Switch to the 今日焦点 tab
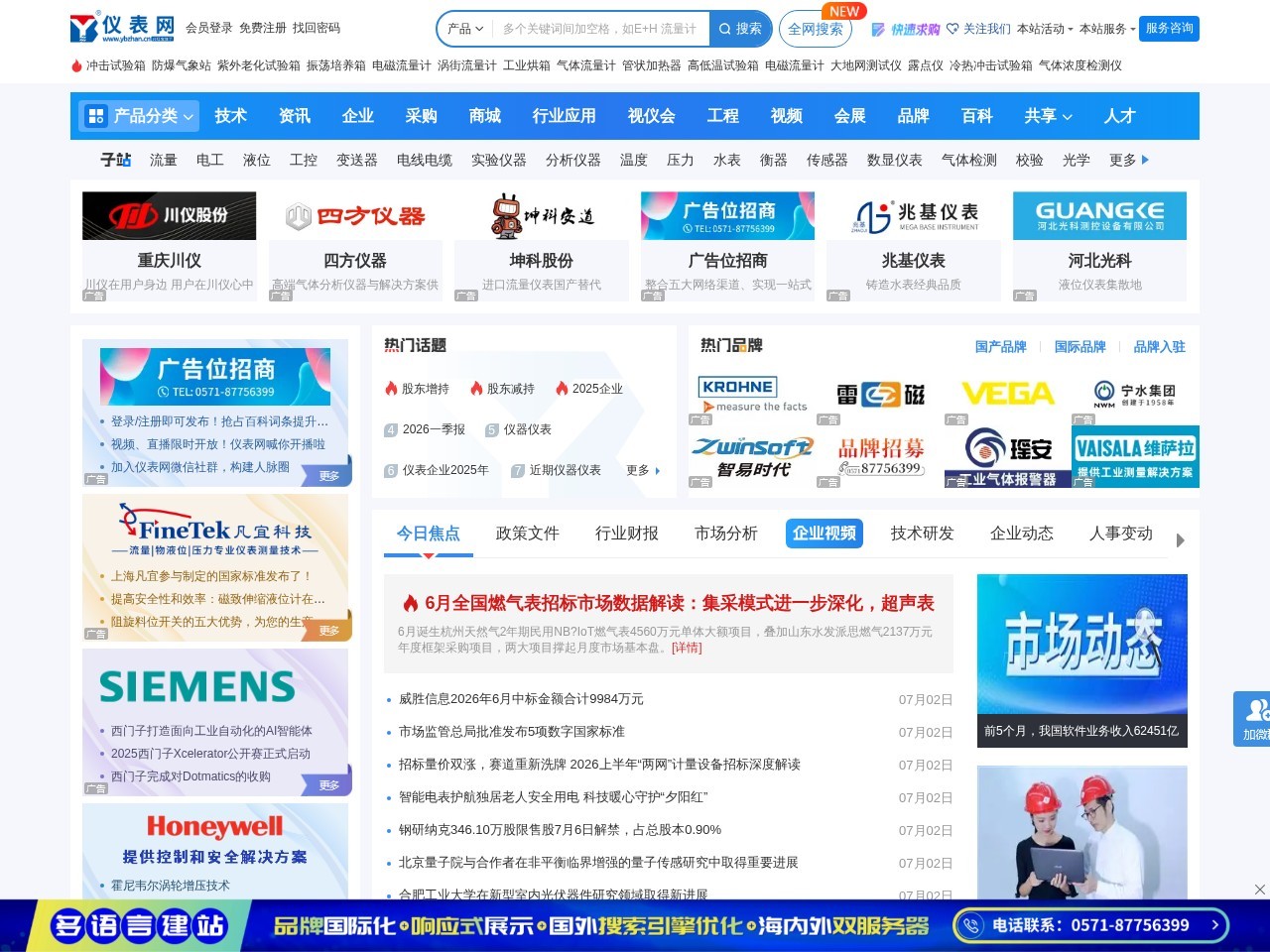The width and height of the screenshot is (1270, 952). pyautogui.click(x=428, y=534)
